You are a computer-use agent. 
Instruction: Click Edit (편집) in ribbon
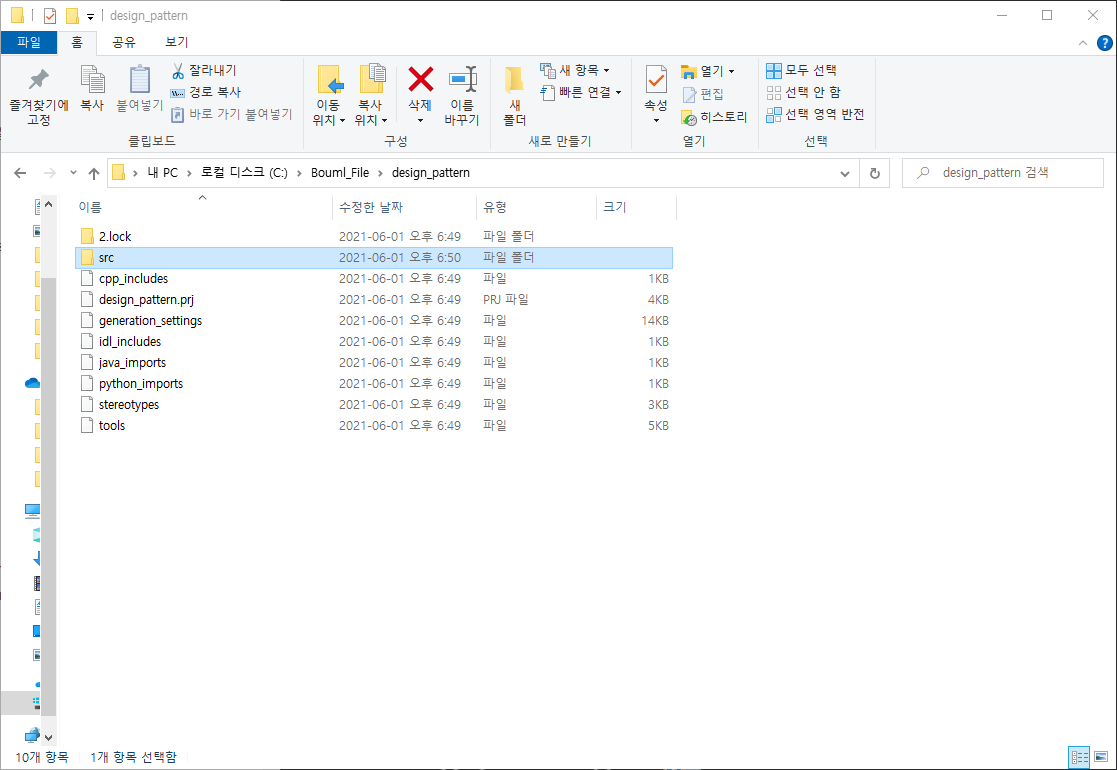tap(703, 94)
